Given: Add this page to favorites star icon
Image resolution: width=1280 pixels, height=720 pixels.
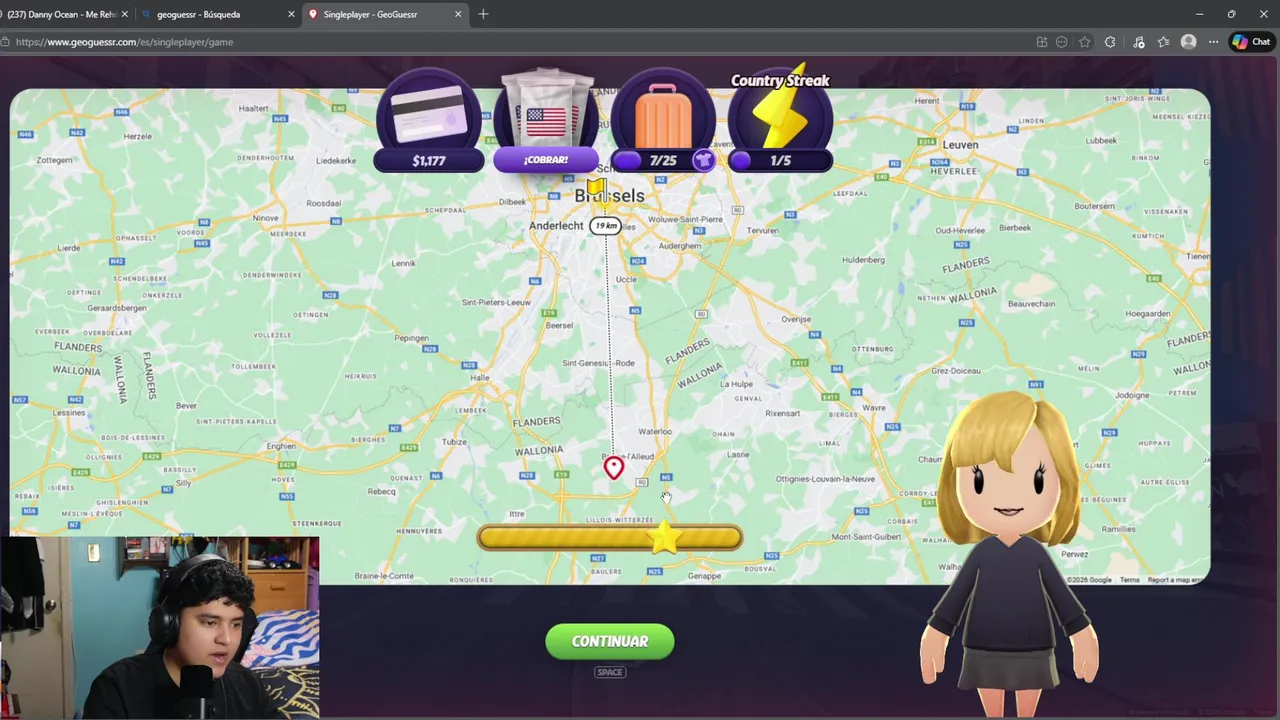Looking at the screenshot, I should (1084, 42).
